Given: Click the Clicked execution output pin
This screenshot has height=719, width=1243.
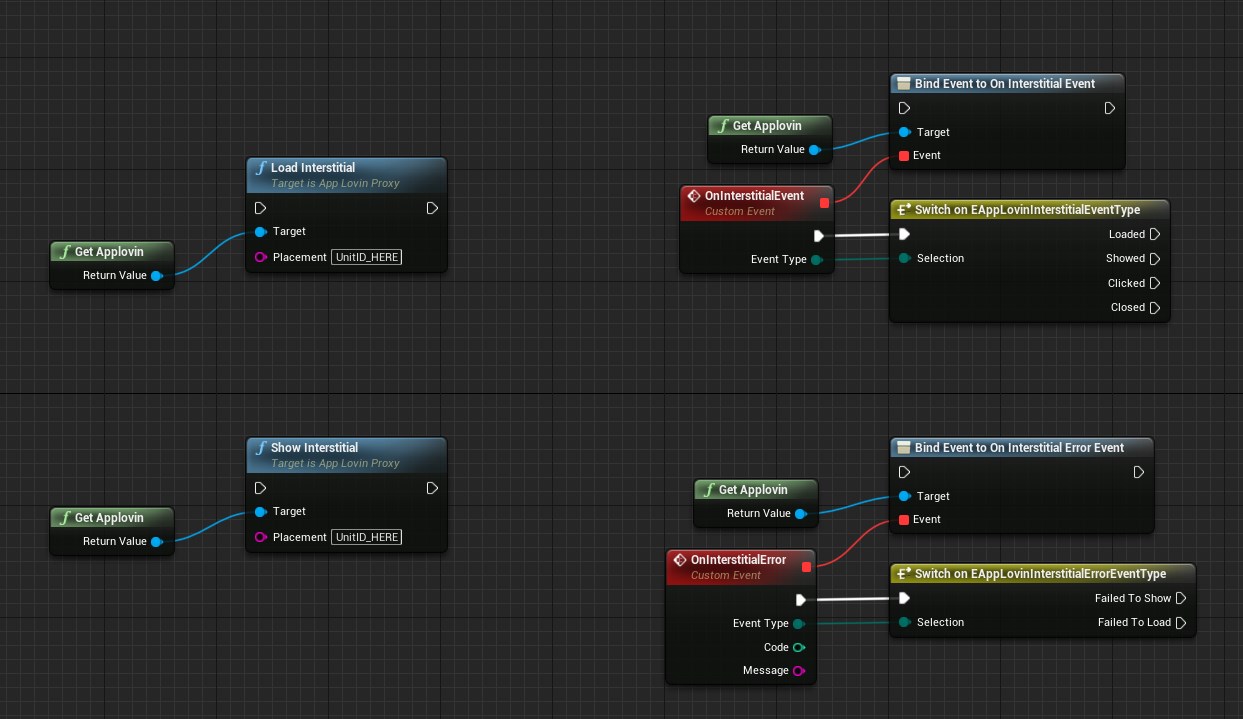Looking at the screenshot, I should pos(1154,283).
